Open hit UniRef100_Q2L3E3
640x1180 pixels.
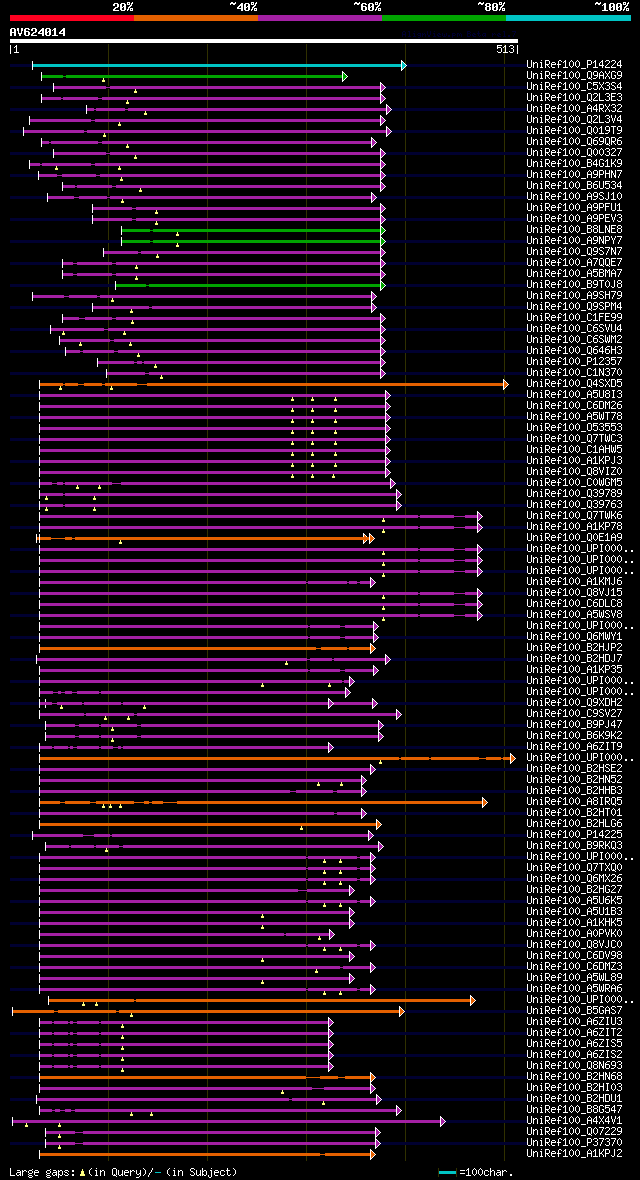[574, 98]
